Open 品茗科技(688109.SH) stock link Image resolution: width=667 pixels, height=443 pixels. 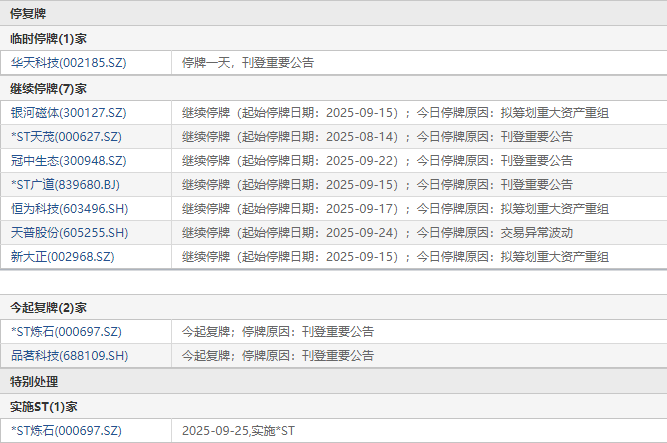[x=69, y=356]
